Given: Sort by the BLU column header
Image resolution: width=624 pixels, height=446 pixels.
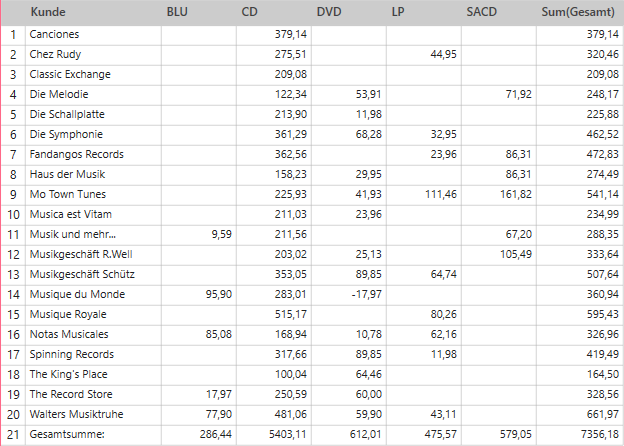Looking at the screenshot, I should click(177, 13).
